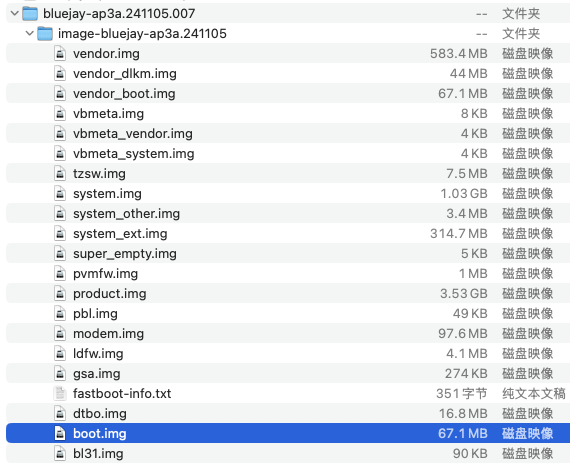This screenshot has height=465, width=570.
Task: Select the system.img disk image icon
Action: [60, 193]
